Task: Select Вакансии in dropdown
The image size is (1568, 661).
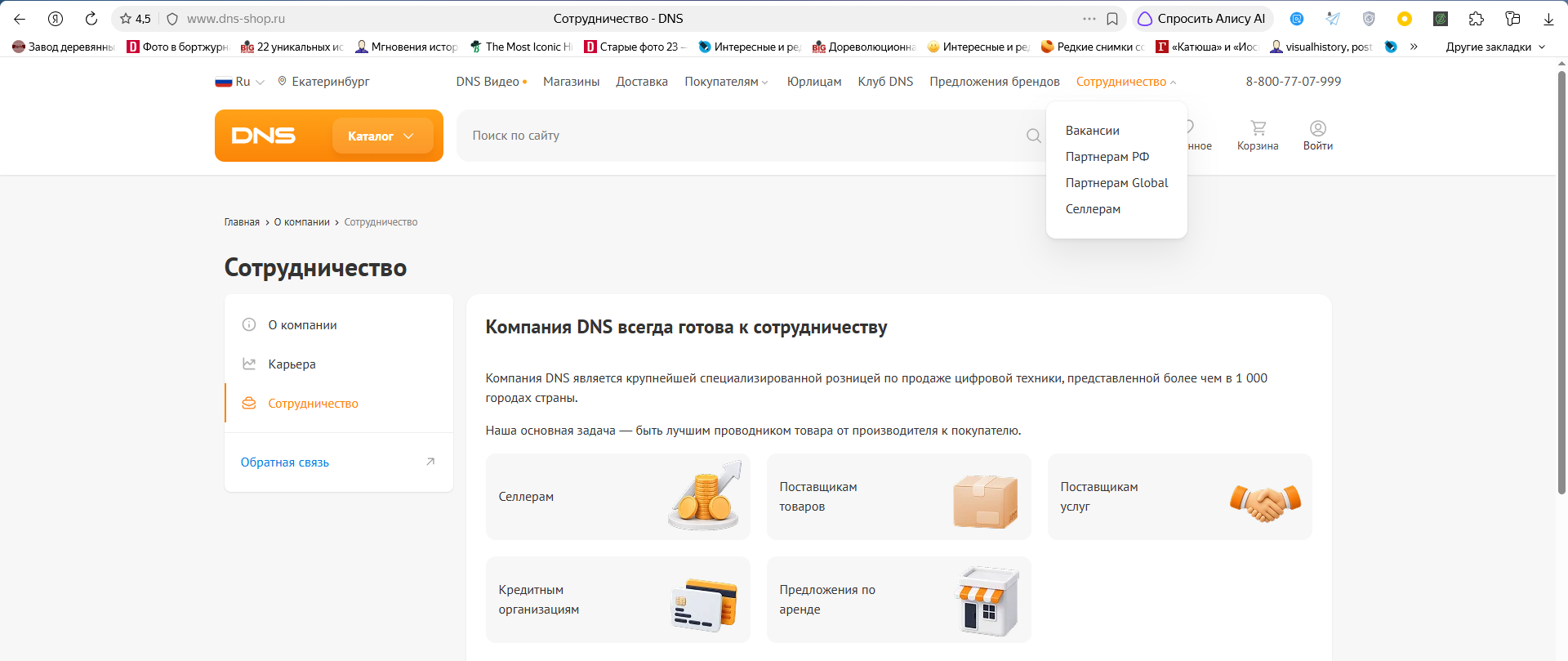Action: 1092,131
